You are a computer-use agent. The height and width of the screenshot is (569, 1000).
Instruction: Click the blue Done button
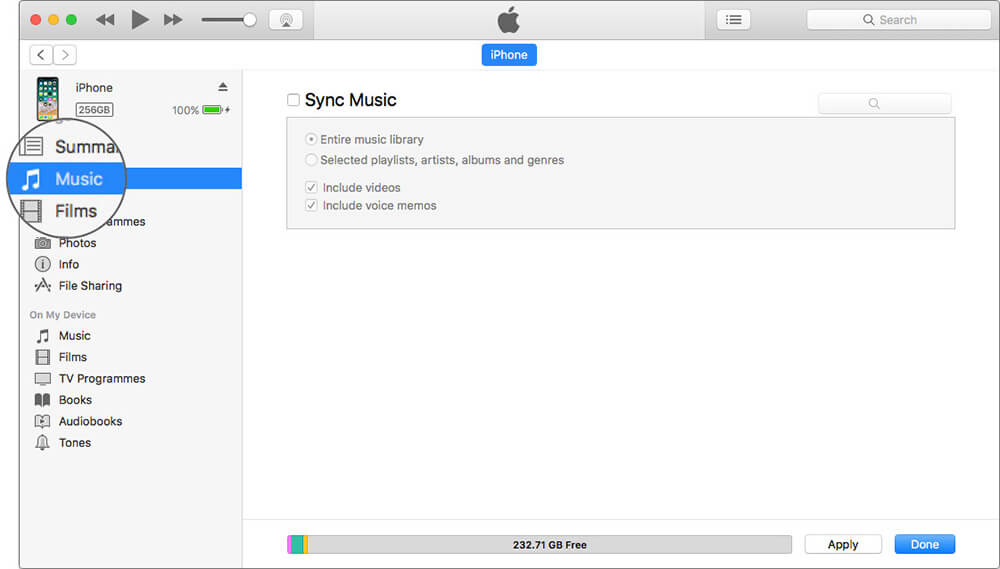[925, 544]
